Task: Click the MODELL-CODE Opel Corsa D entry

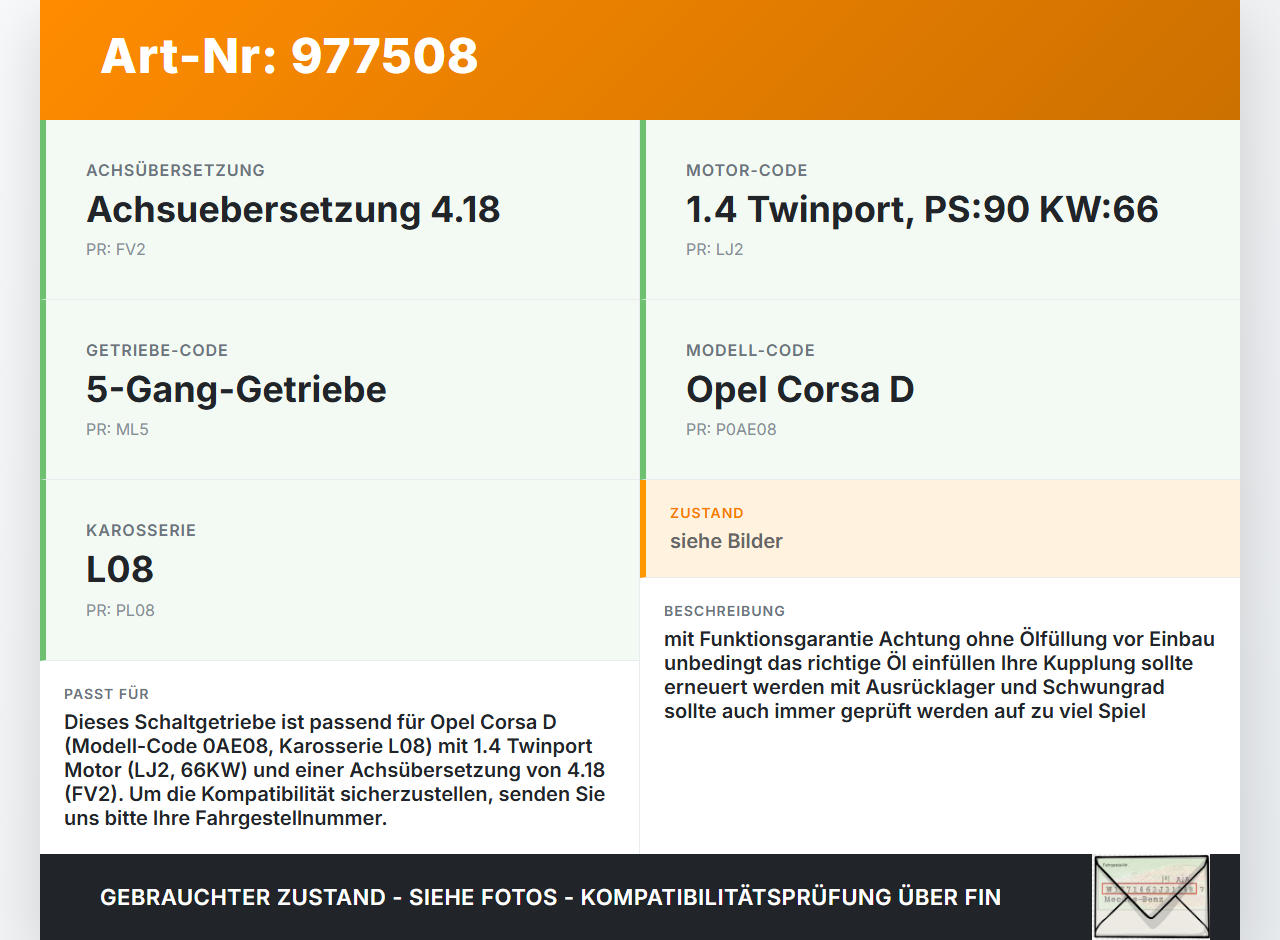Action: pos(940,389)
